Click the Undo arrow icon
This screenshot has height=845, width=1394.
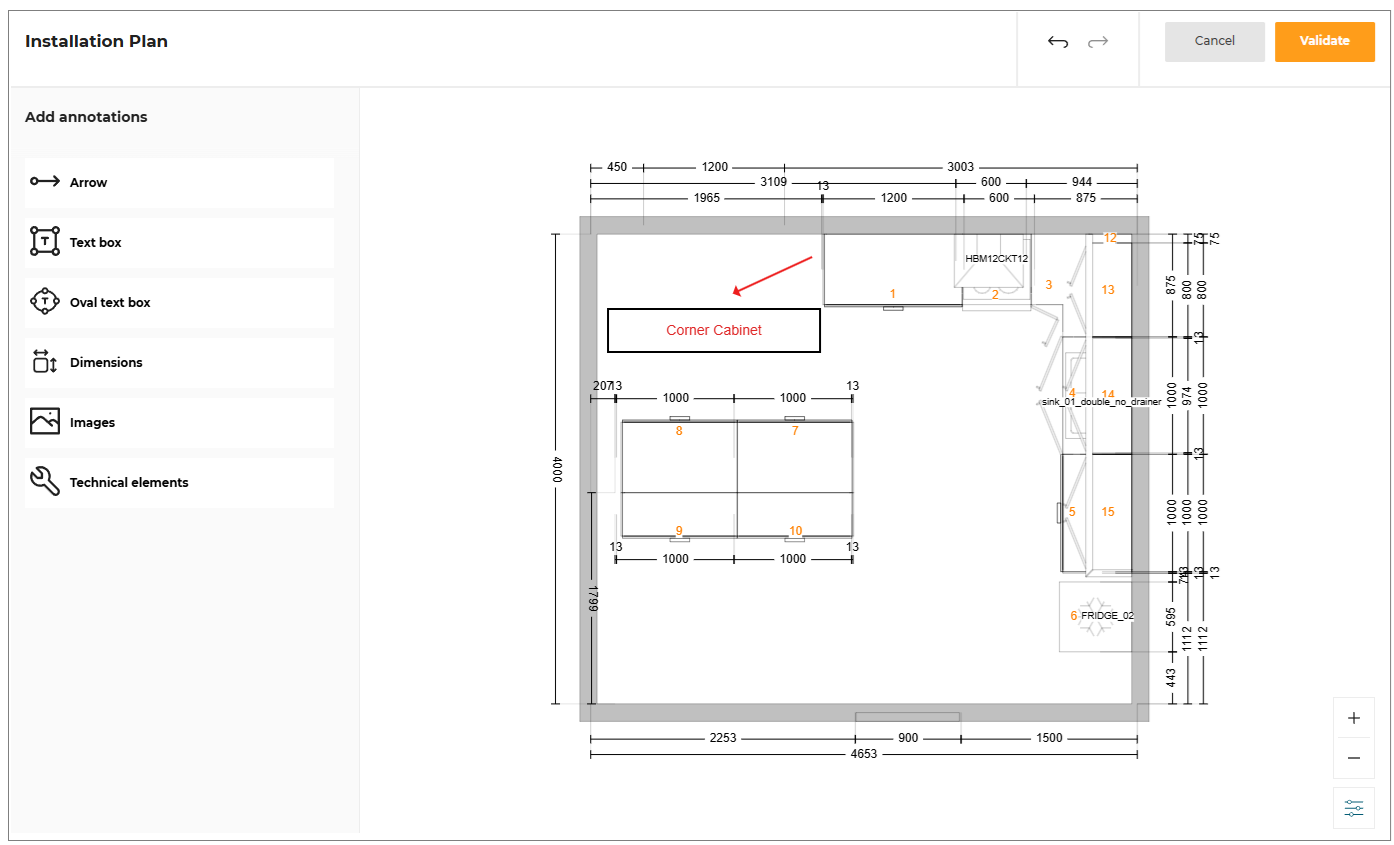[x=1057, y=41]
